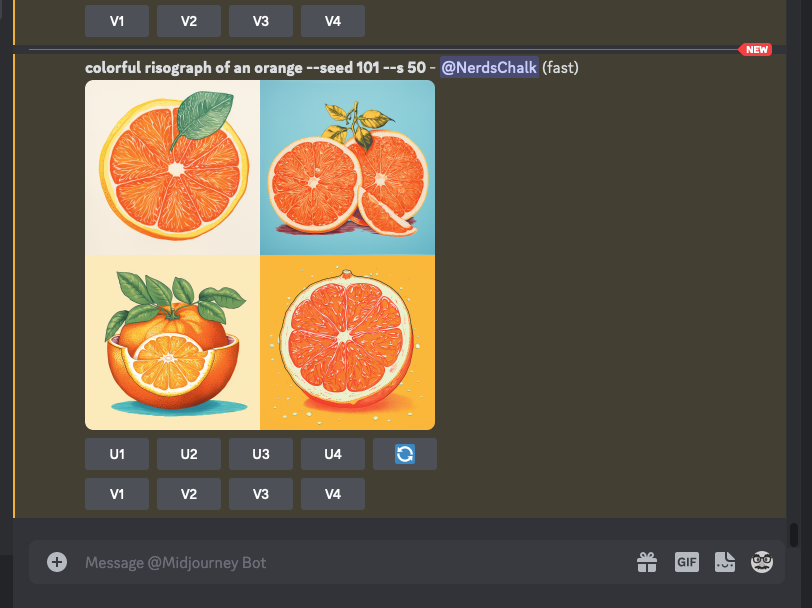This screenshot has height=608, width=812.
Task: Choose the U4 upscale button
Action: coord(333,454)
